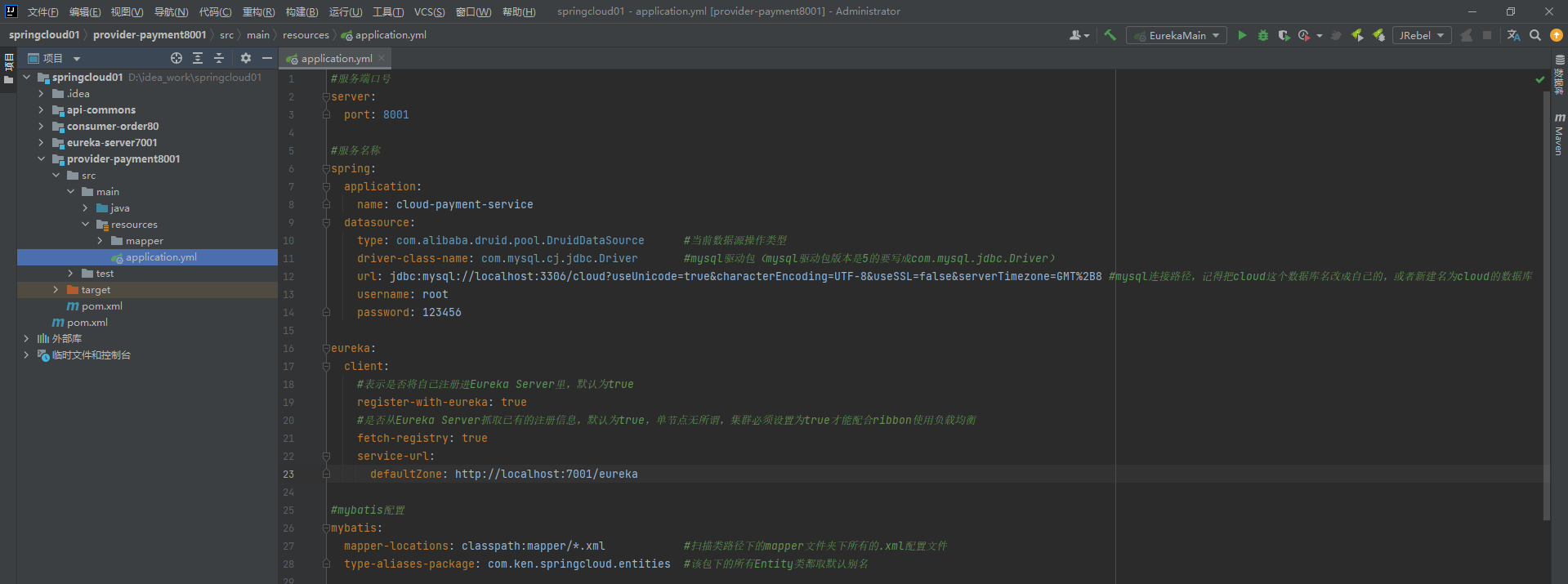Locate opened file in project tree
The image size is (1568, 584).
pyautogui.click(x=176, y=58)
